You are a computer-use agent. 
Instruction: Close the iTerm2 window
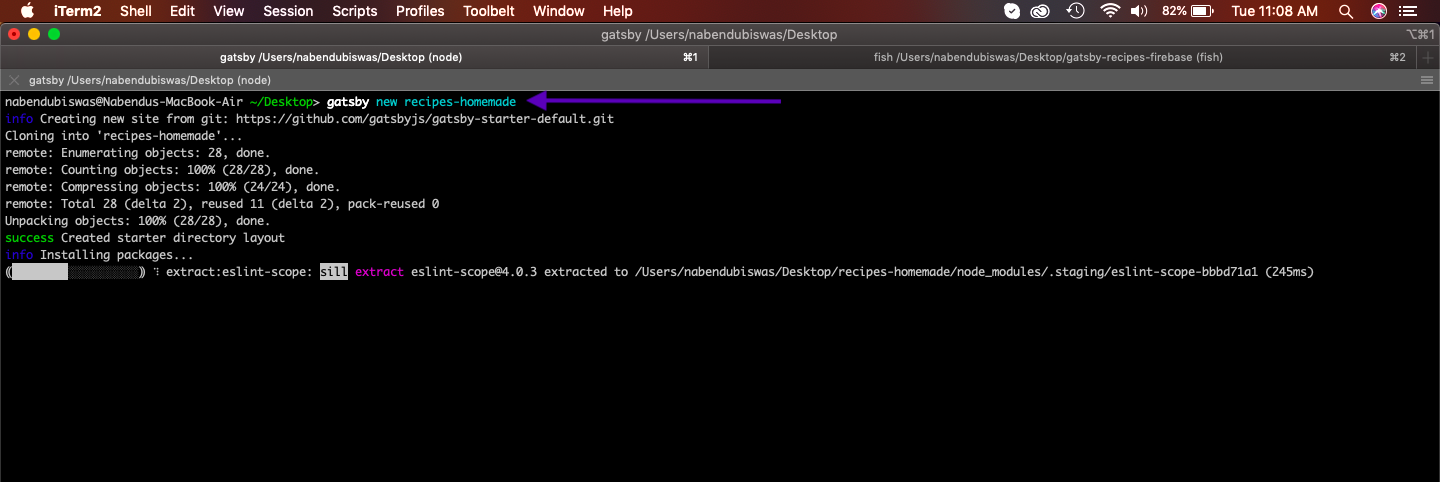[x=14, y=34]
